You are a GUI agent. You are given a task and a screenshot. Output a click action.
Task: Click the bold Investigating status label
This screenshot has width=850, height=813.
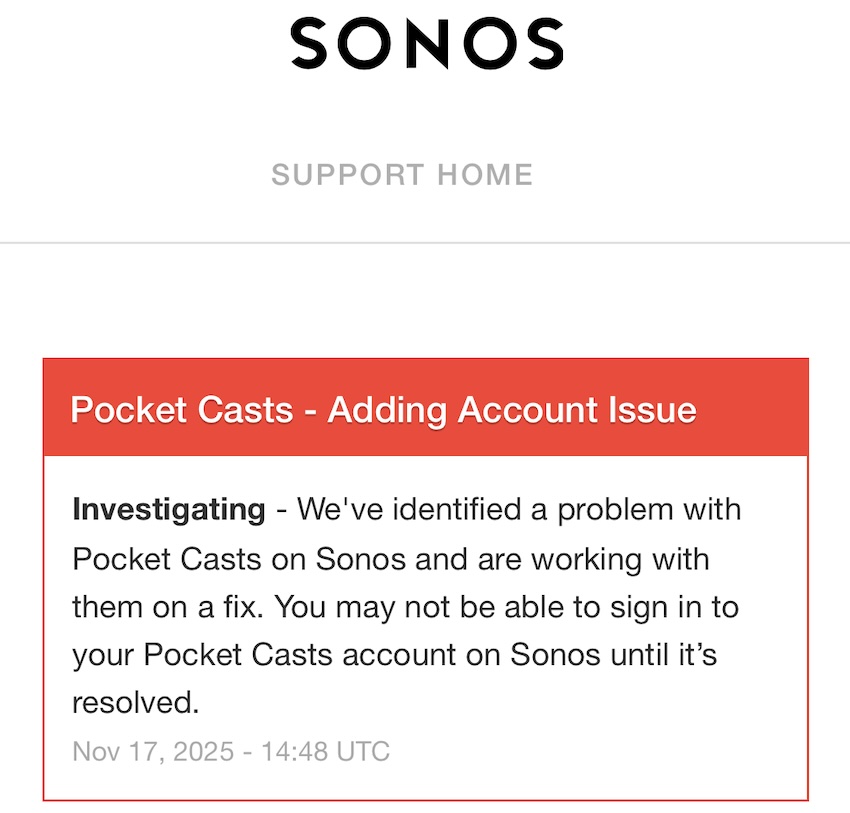[168, 510]
